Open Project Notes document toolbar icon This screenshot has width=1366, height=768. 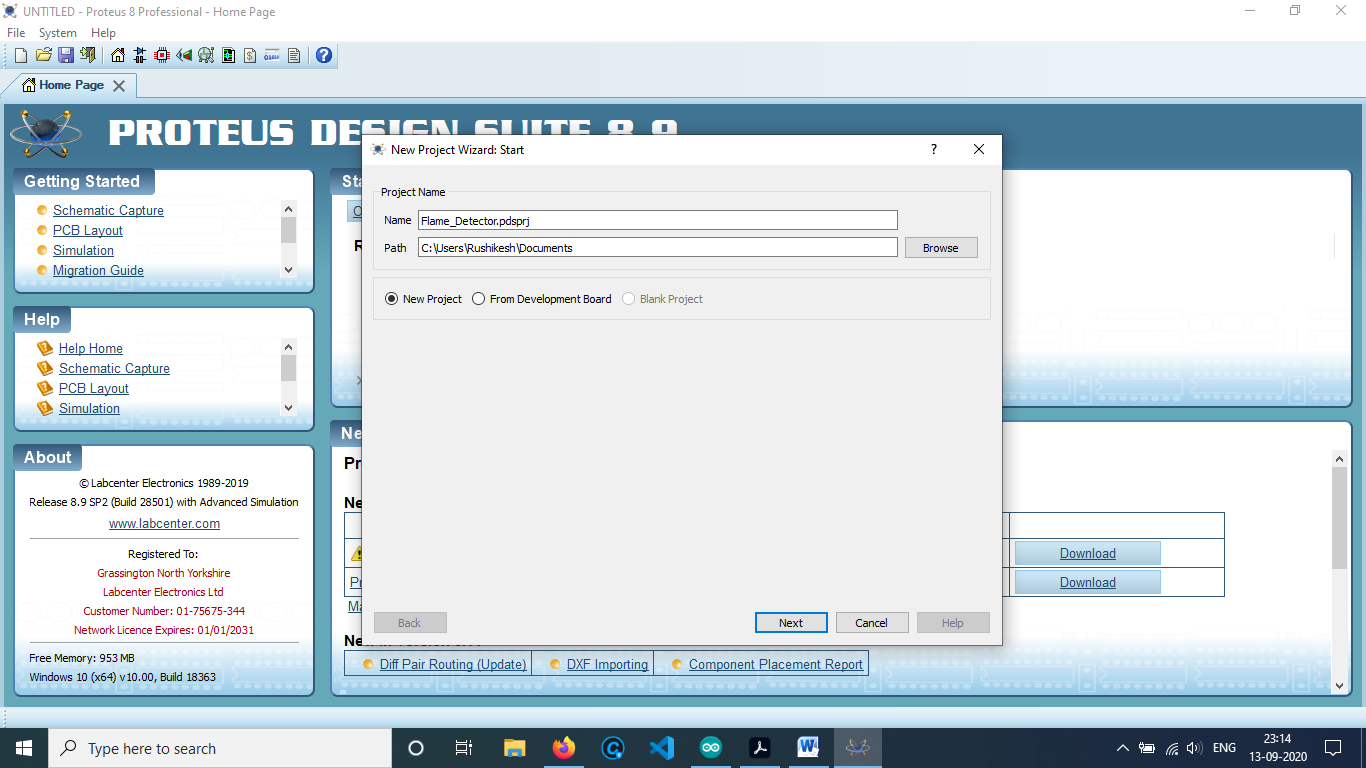tap(294, 55)
